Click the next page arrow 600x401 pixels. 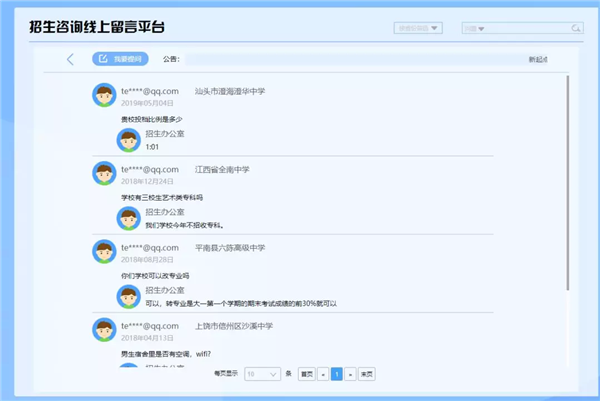[x=350, y=373]
